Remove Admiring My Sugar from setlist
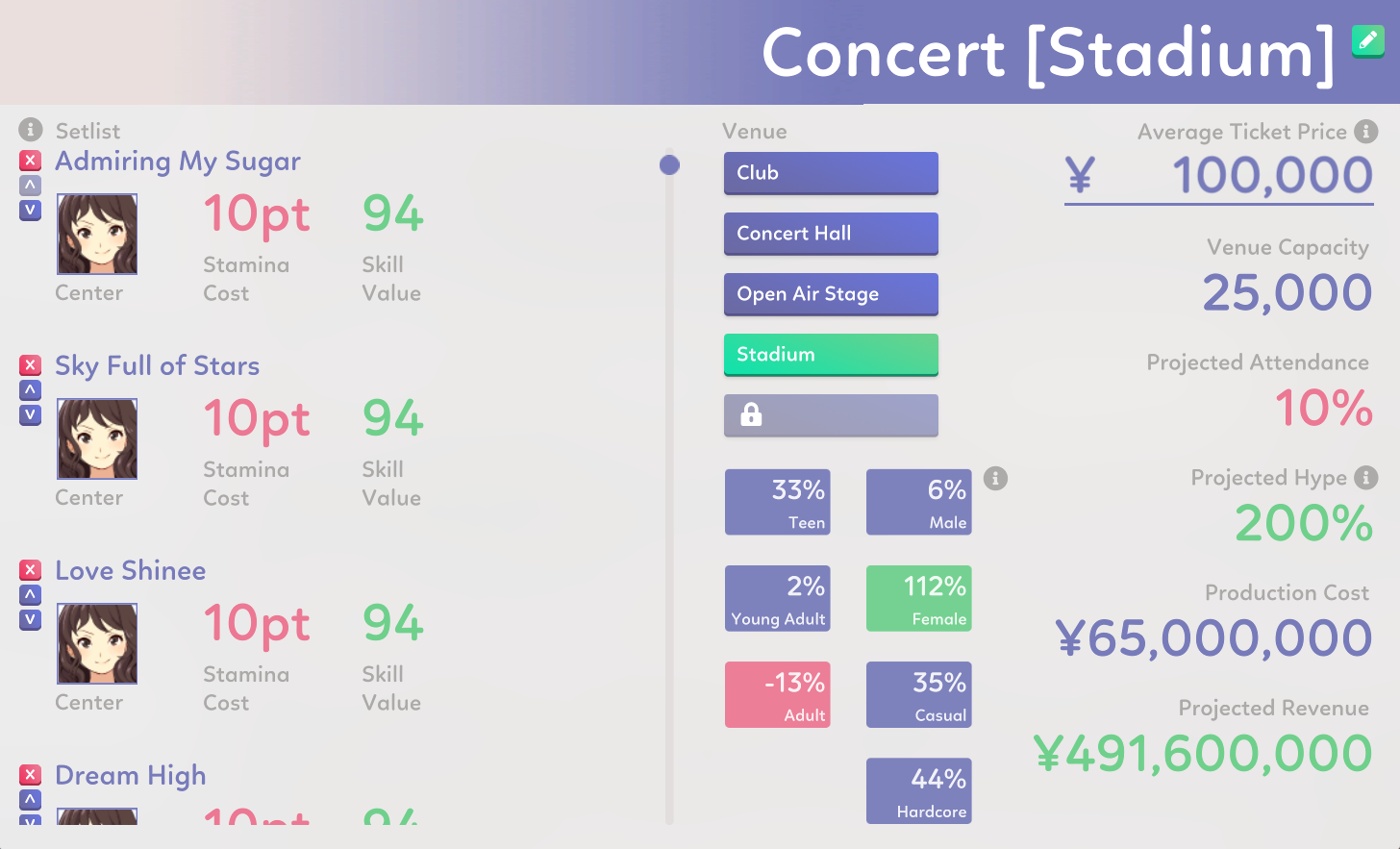 [31, 161]
